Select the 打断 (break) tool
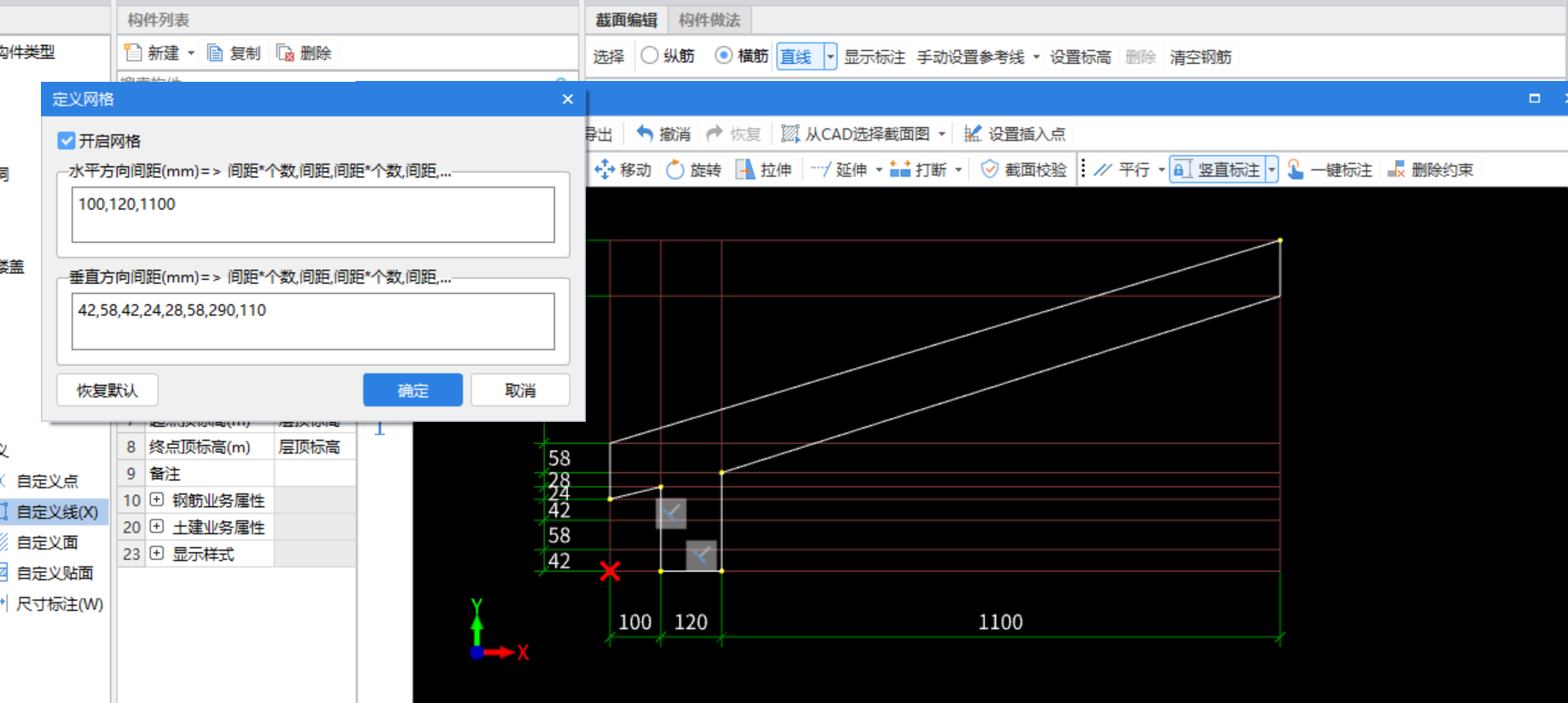1568x703 pixels. 918,170
